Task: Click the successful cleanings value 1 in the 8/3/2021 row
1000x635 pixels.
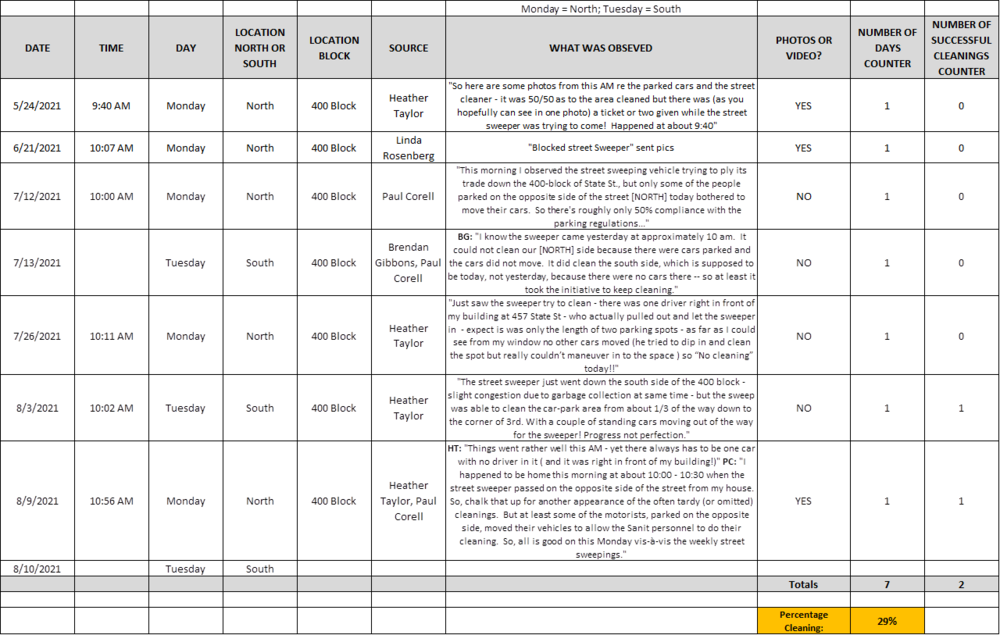Action: click(961, 408)
